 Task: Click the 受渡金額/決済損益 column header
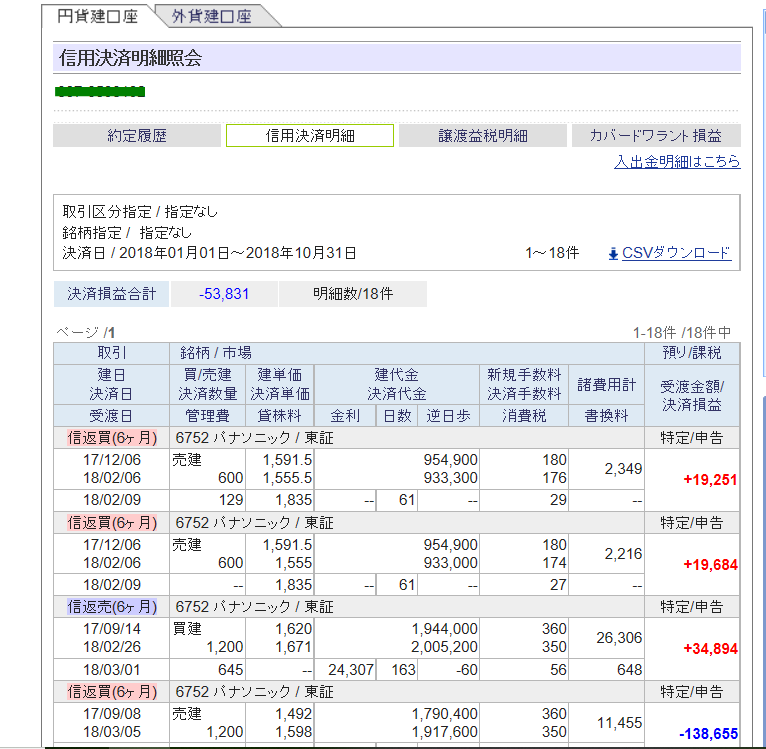(692, 395)
